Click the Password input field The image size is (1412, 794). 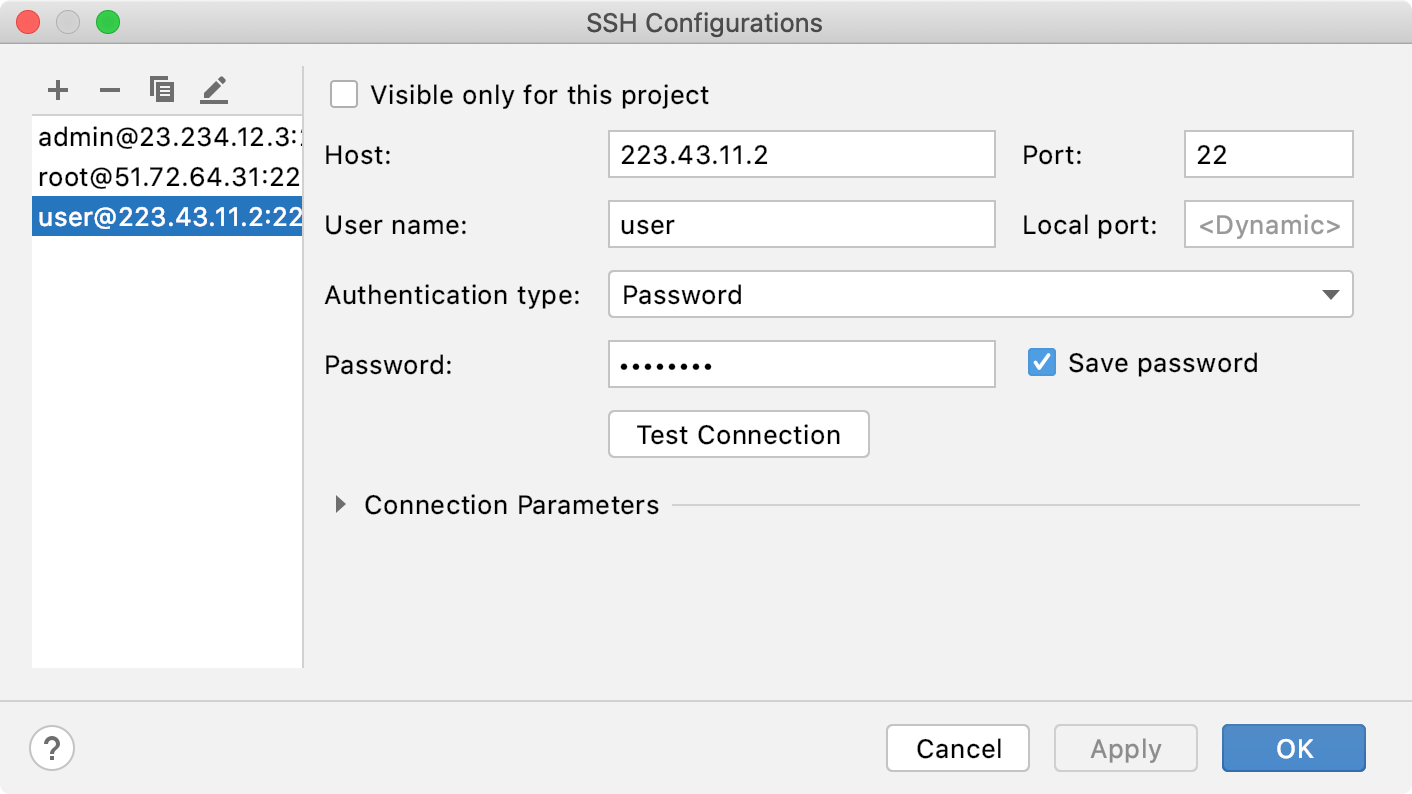800,364
